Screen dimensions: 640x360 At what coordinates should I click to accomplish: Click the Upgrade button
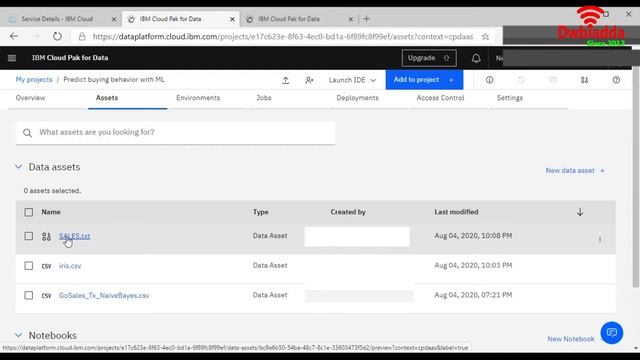(x=429, y=58)
